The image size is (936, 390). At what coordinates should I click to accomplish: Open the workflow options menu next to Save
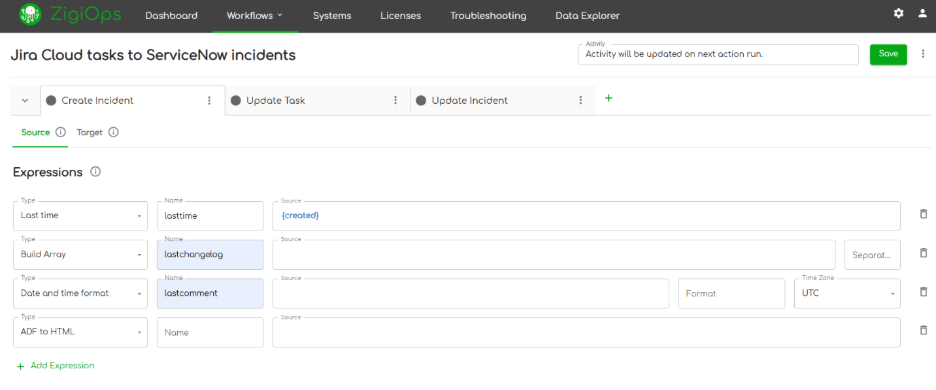click(x=923, y=54)
